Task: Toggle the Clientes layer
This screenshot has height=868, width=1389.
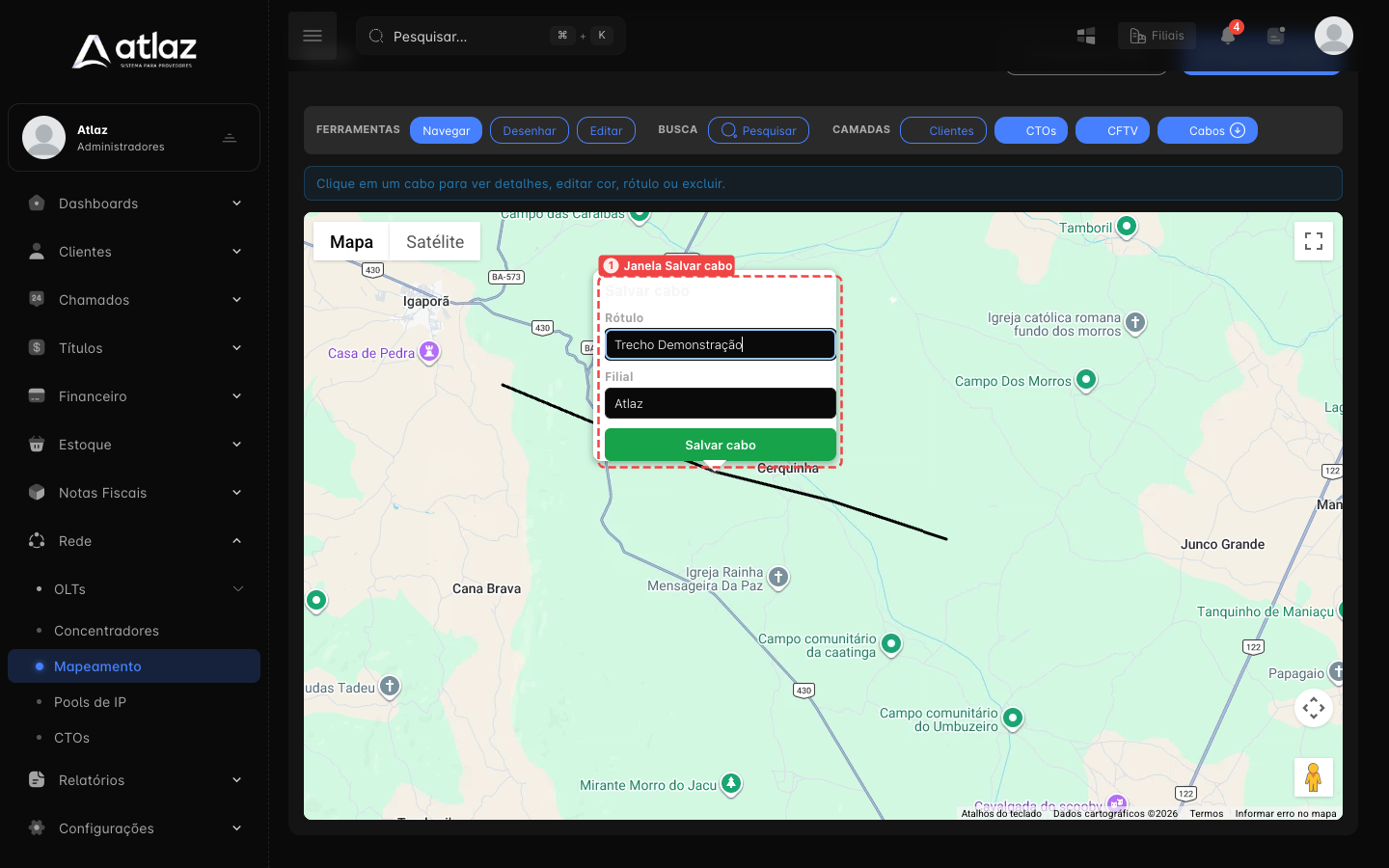Action: click(943, 130)
